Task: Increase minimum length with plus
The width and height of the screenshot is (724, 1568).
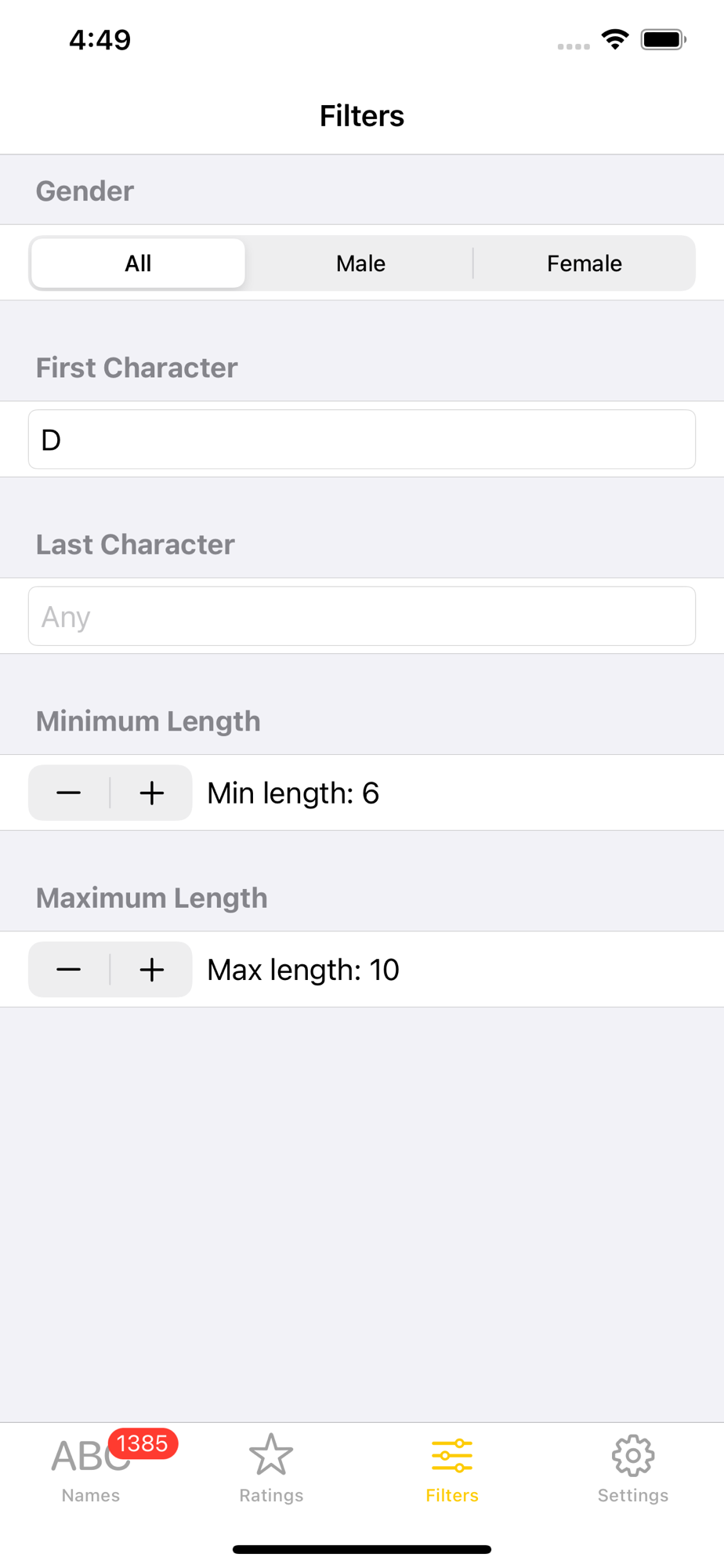Action: [152, 793]
